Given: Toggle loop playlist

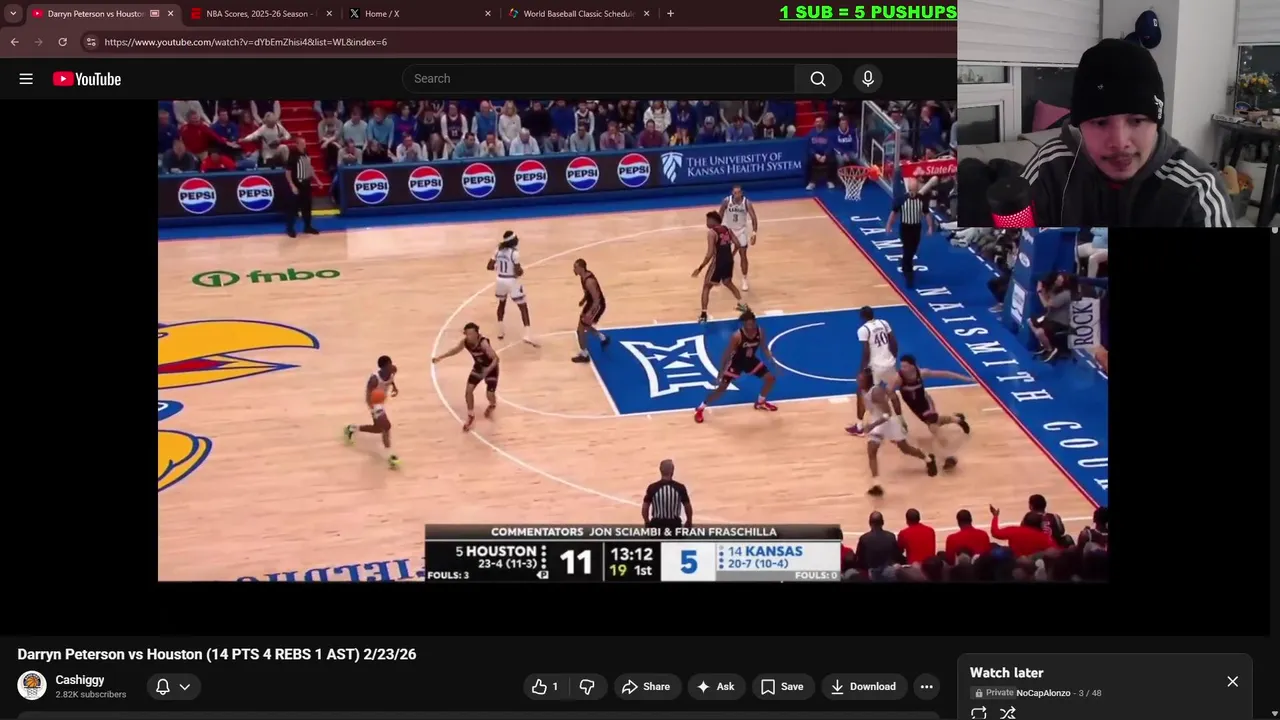Looking at the screenshot, I should [979, 713].
